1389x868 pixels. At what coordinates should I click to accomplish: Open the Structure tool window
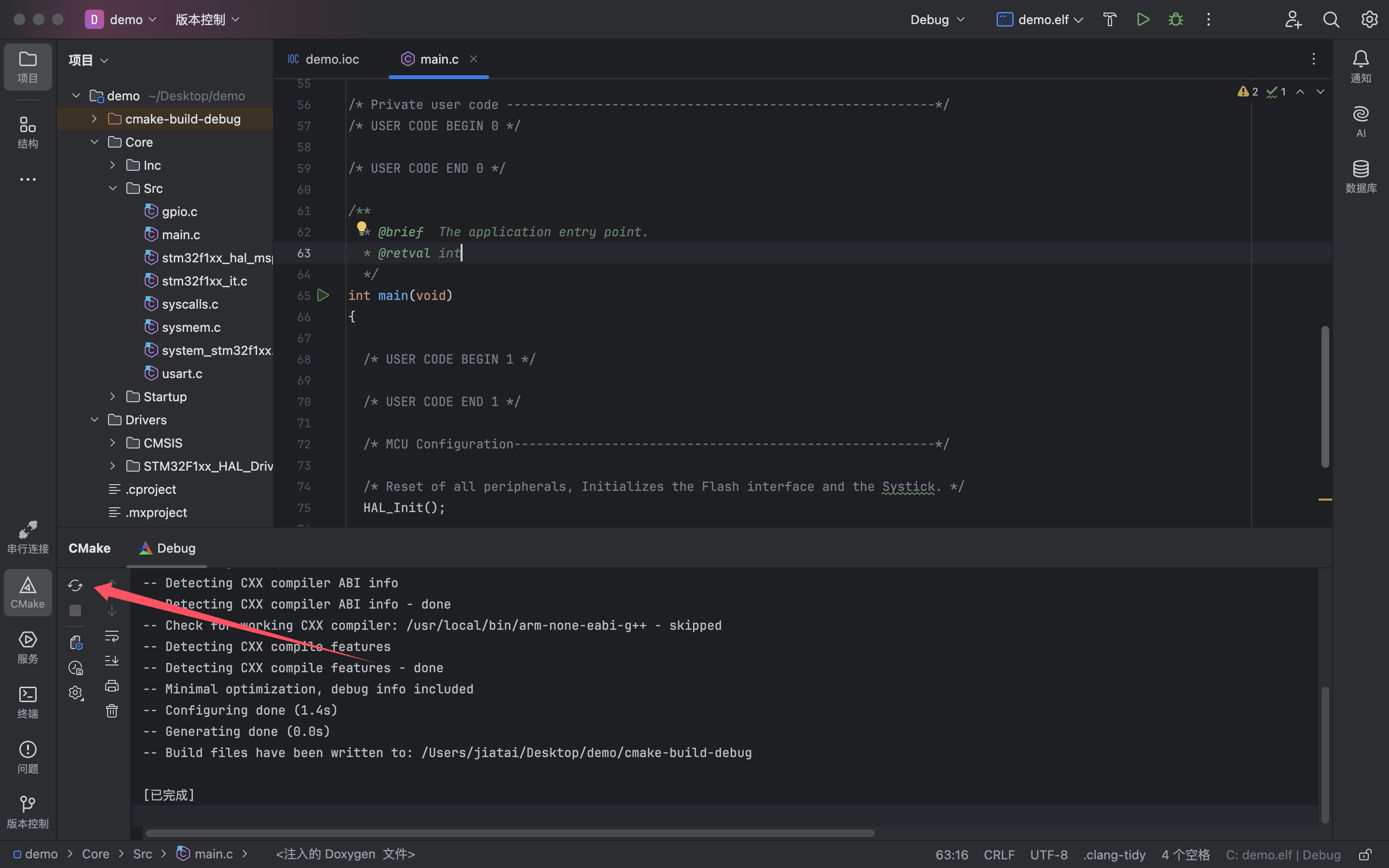point(27,132)
